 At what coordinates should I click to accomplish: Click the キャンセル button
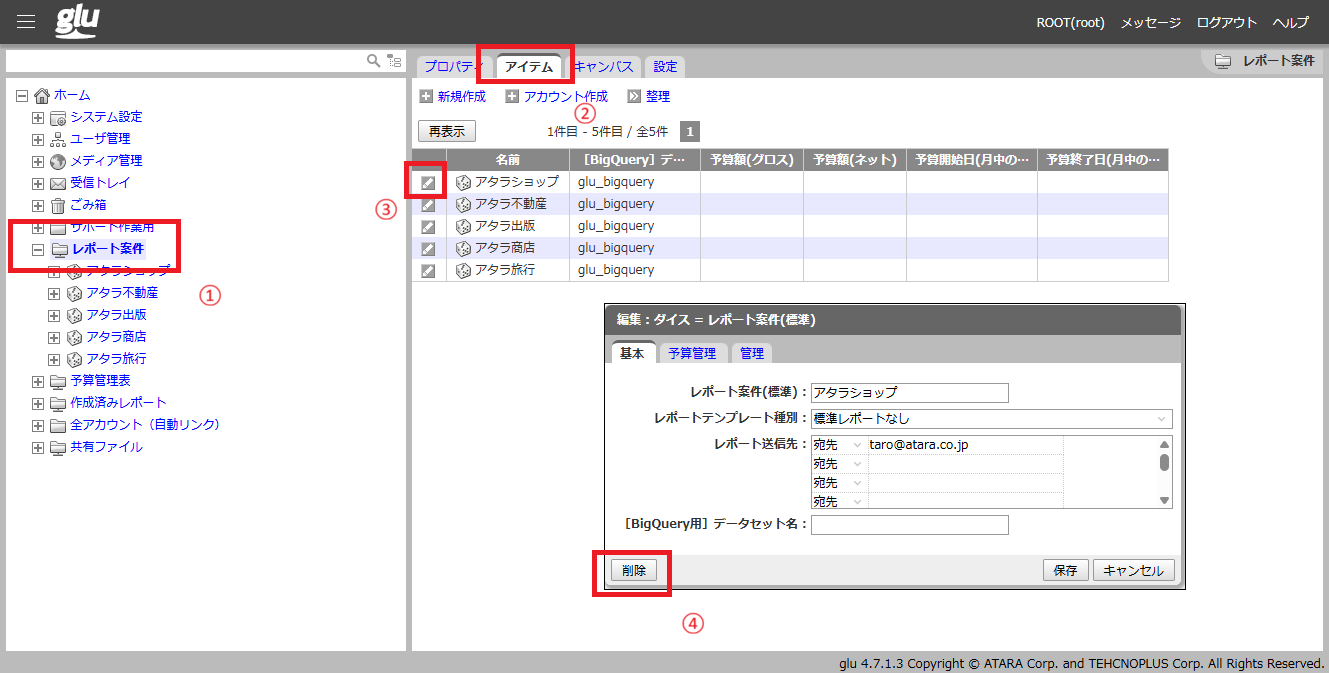(x=1134, y=570)
